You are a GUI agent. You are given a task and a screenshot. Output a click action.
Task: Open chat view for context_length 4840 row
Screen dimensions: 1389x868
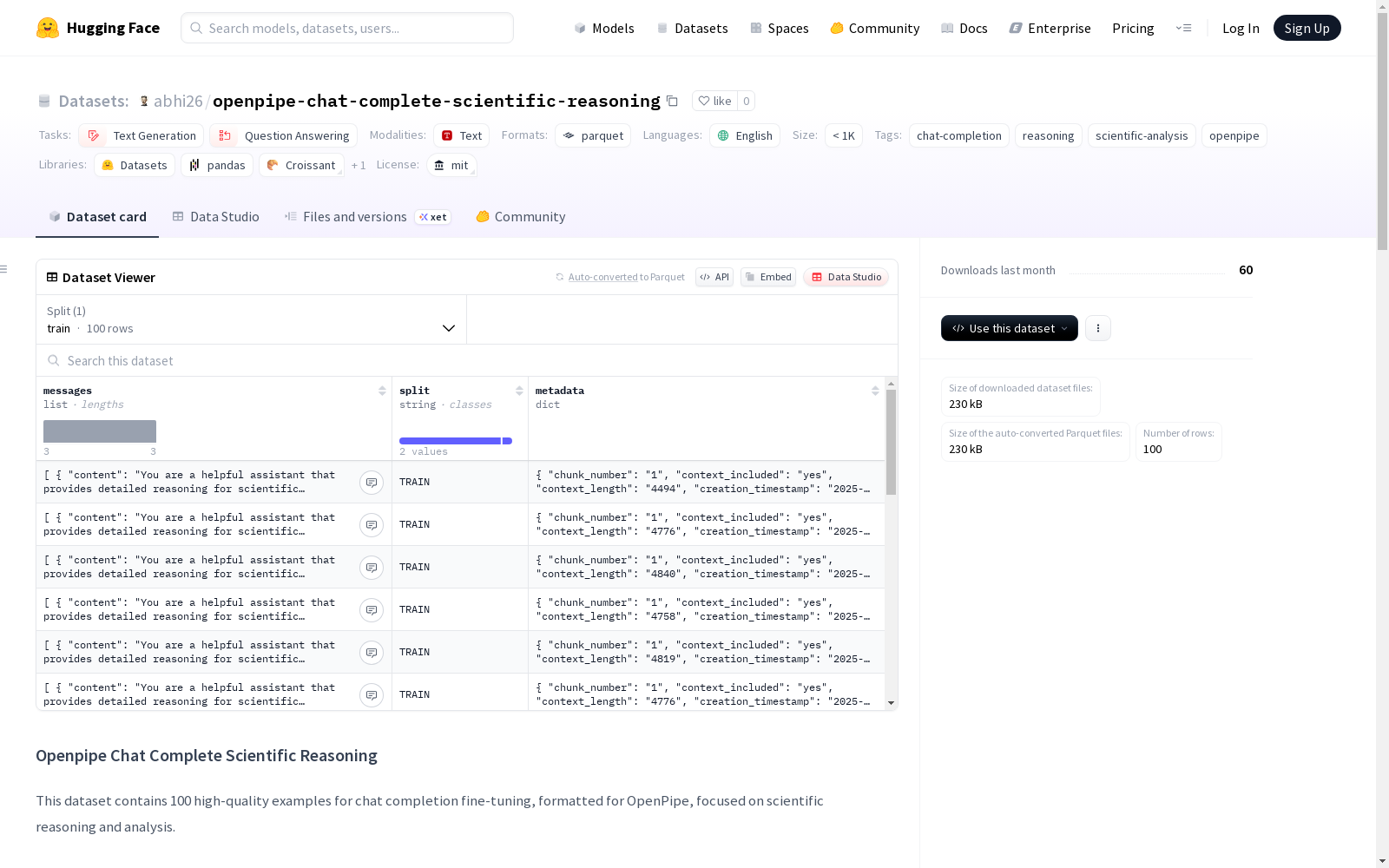(x=372, y=568)
